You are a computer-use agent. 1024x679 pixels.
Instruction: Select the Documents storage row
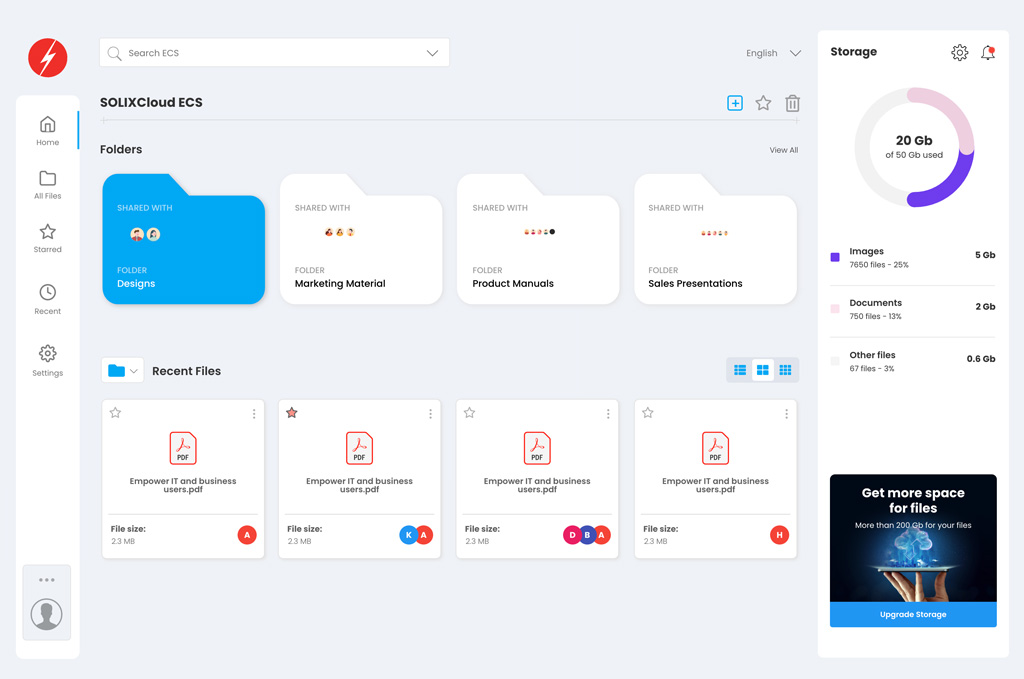[912, 309]
